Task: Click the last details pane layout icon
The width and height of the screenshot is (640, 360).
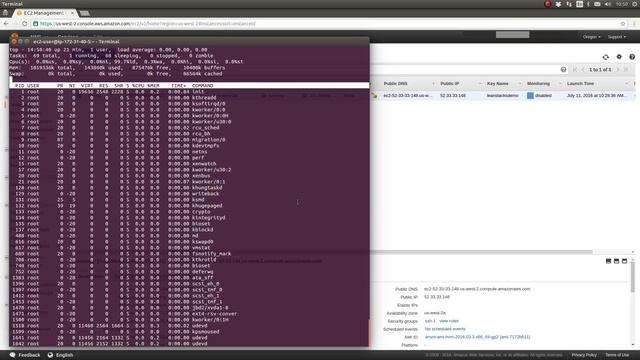Action: coord(624,261)
